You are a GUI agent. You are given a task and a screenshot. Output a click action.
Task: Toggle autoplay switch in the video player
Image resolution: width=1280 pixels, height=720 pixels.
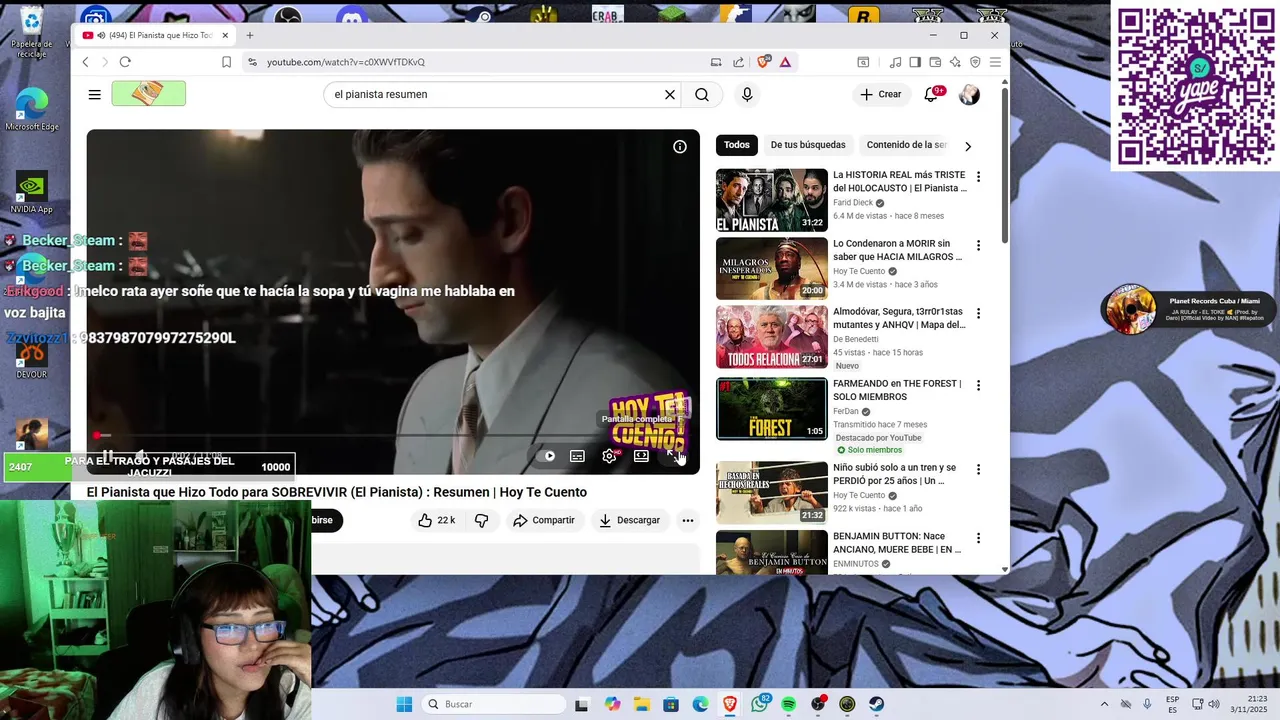point(549,456)
